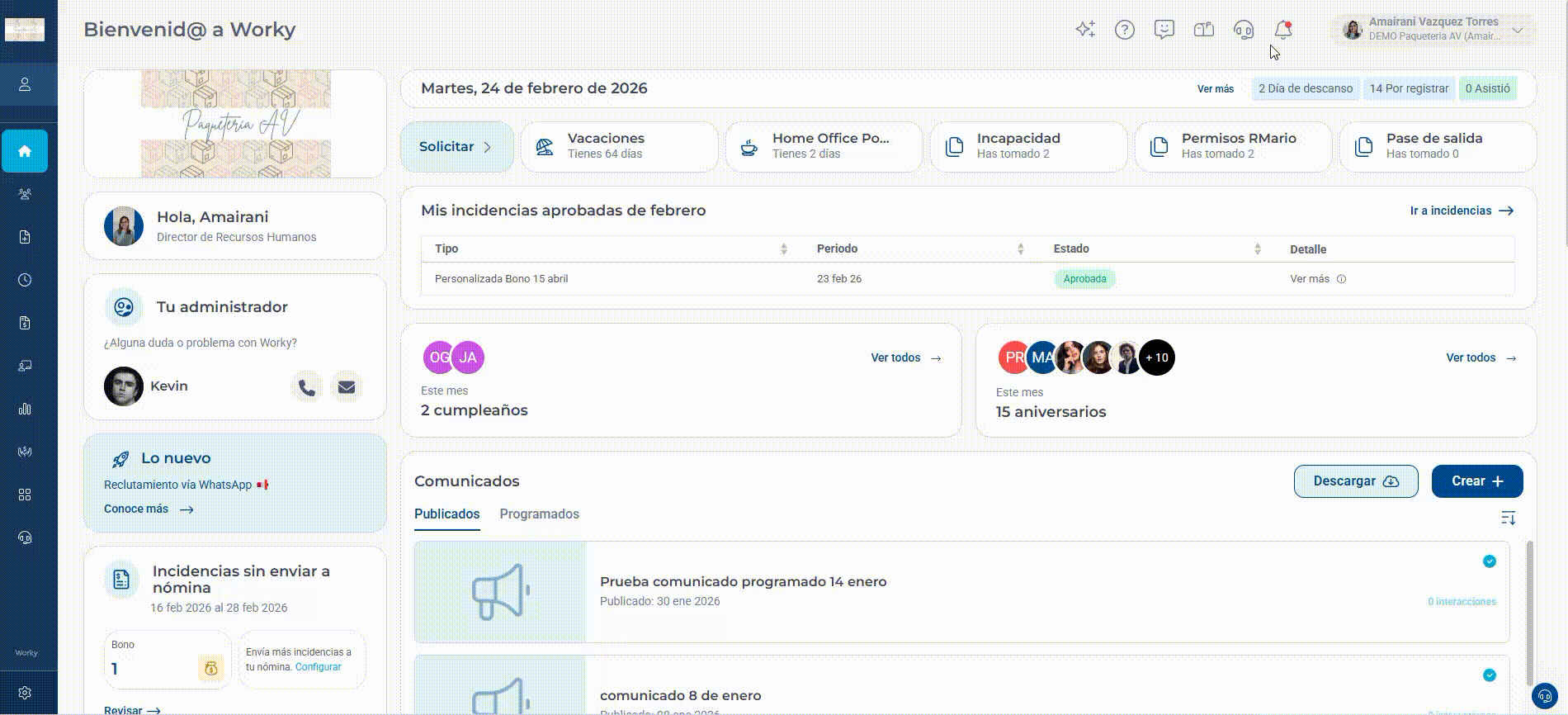Request Vacaciones with 64 días
The image size is (1568, 715).
pyautogui.click(x=620, y=147)
